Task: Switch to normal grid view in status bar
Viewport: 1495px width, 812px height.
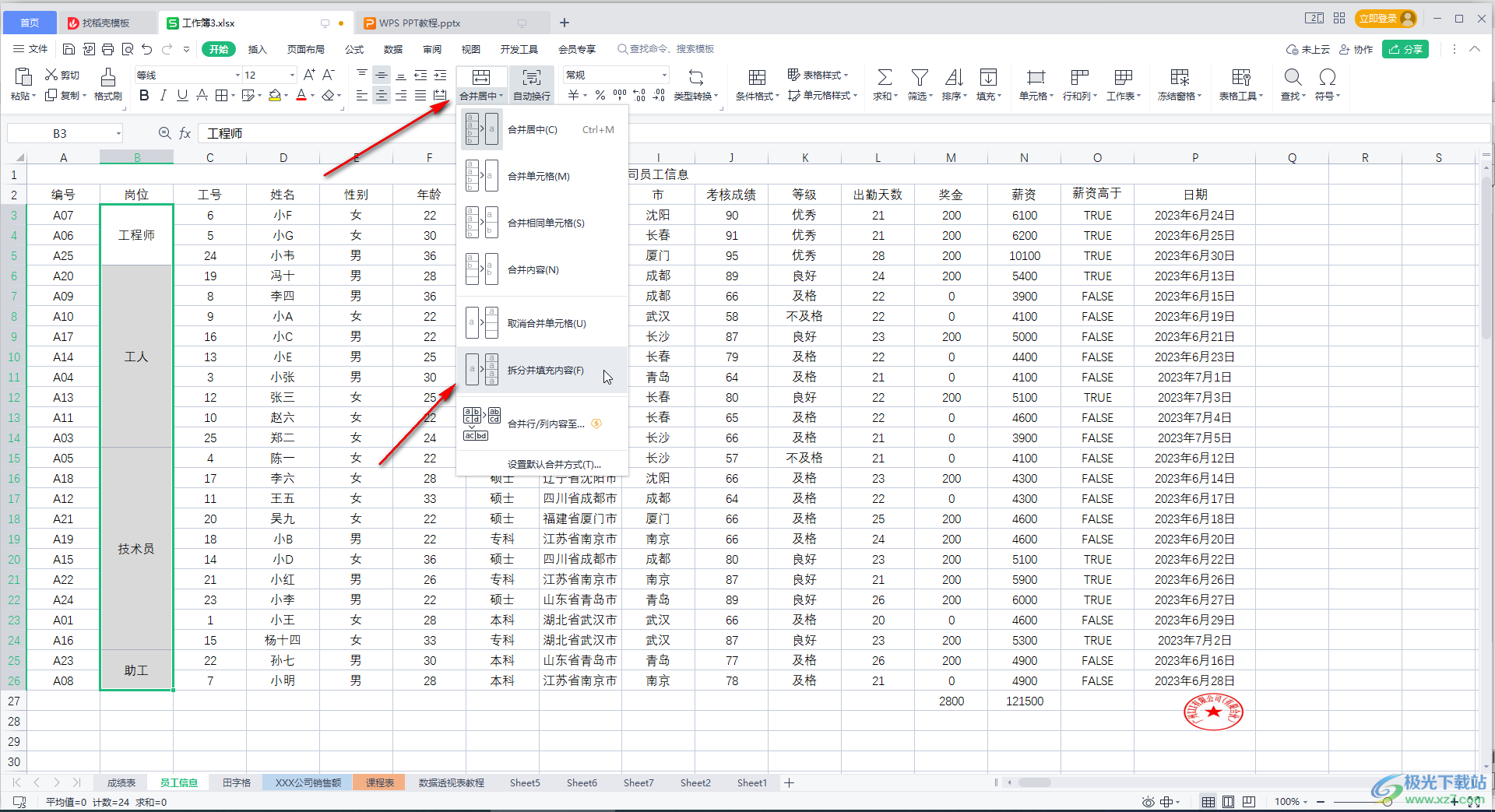Action: [1208, 802]
